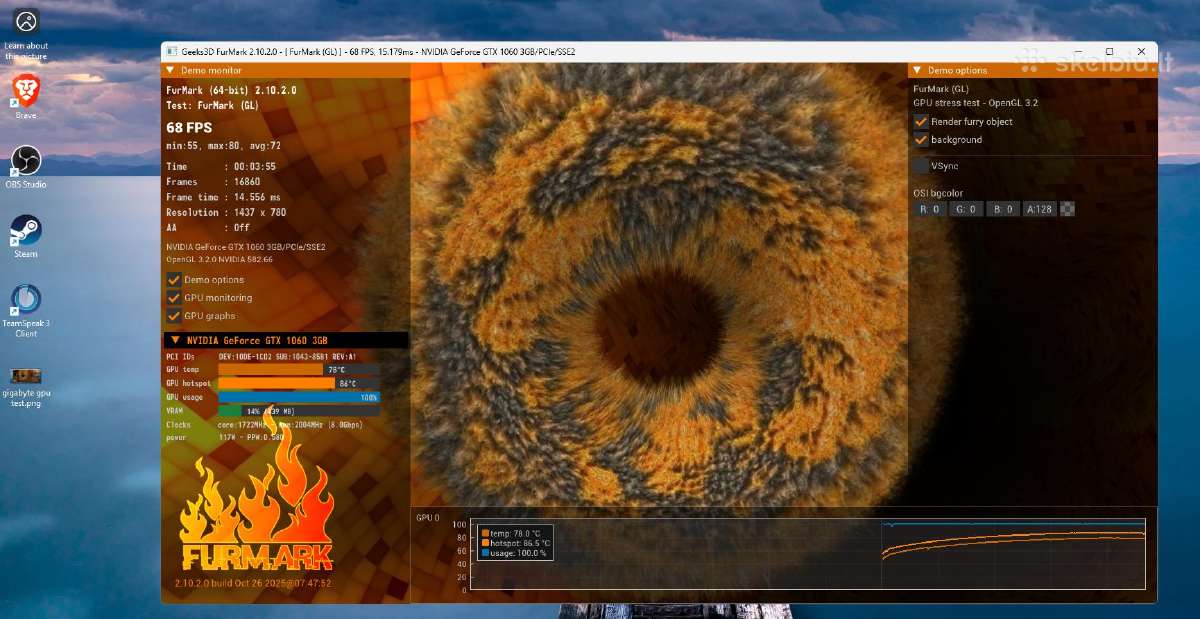
Task: Click the OSI bgcolor R value field
Action: pyautogui.click(x=930, y=209)
